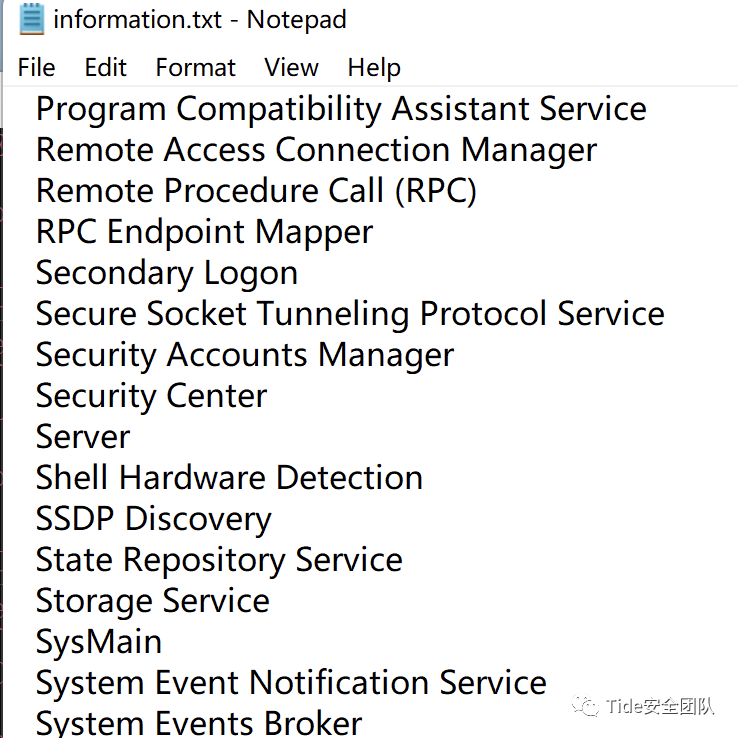The height and width of the screenshot is (738, 738).
Task: Open the File menu
Action: (x=37, y=68)
